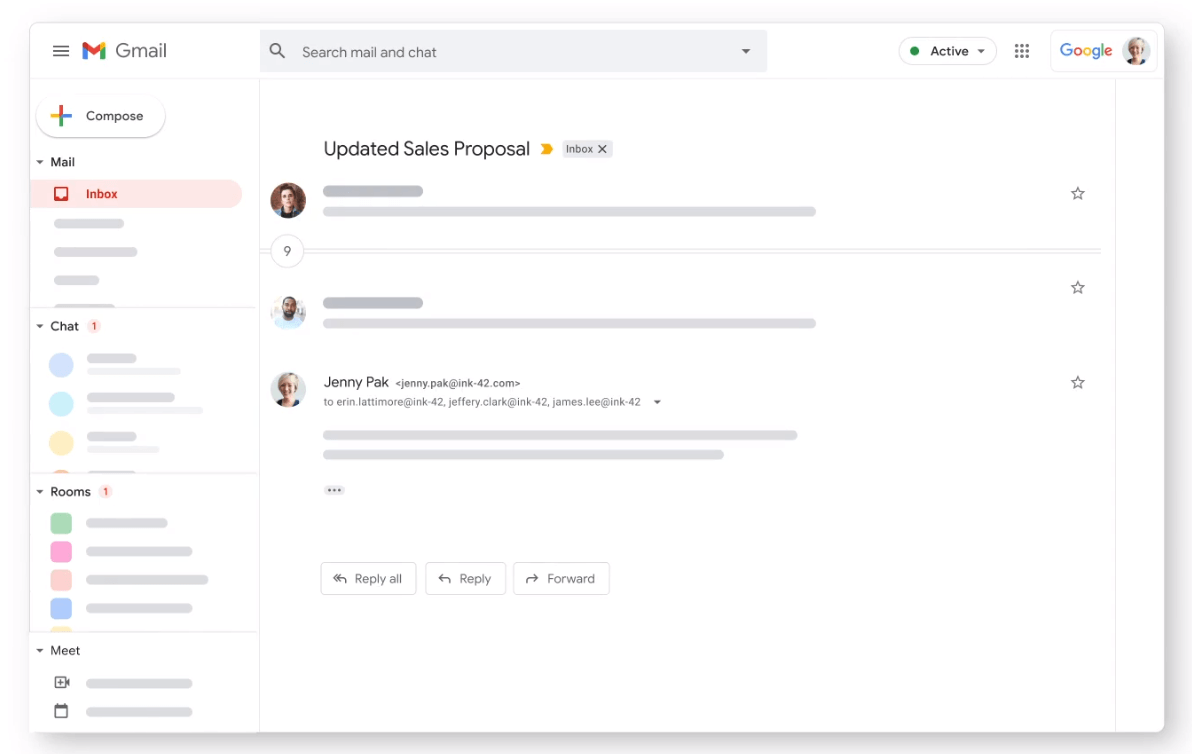Show recipient details on Jenny Pak's email
The height and width of the screenshot is (754, 1192).
click(x=657, y=402)
